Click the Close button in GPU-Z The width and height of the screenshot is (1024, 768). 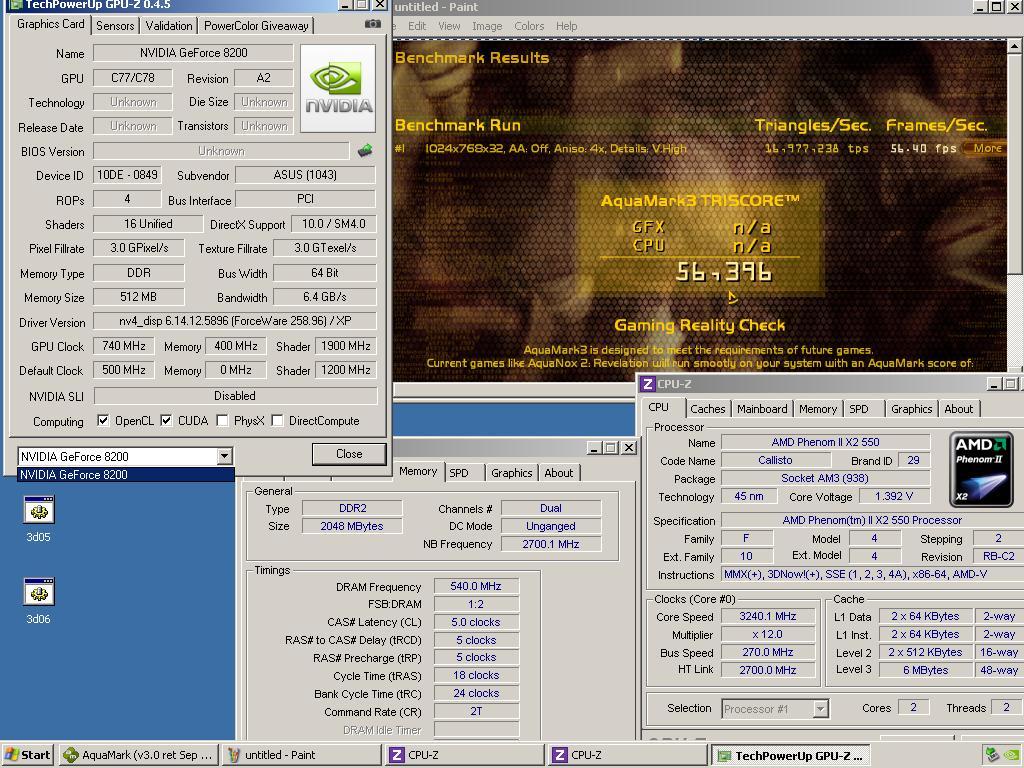point(349,454)
